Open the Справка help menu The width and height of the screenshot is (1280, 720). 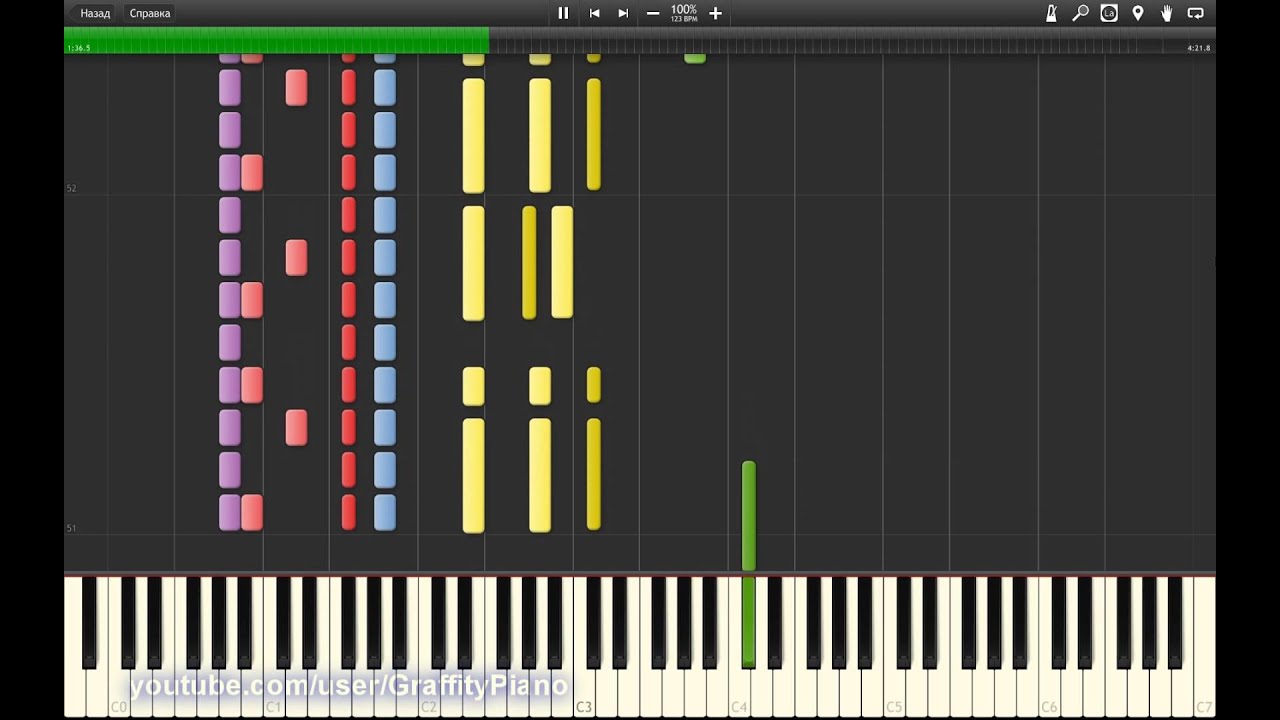[x=150, y=13]
